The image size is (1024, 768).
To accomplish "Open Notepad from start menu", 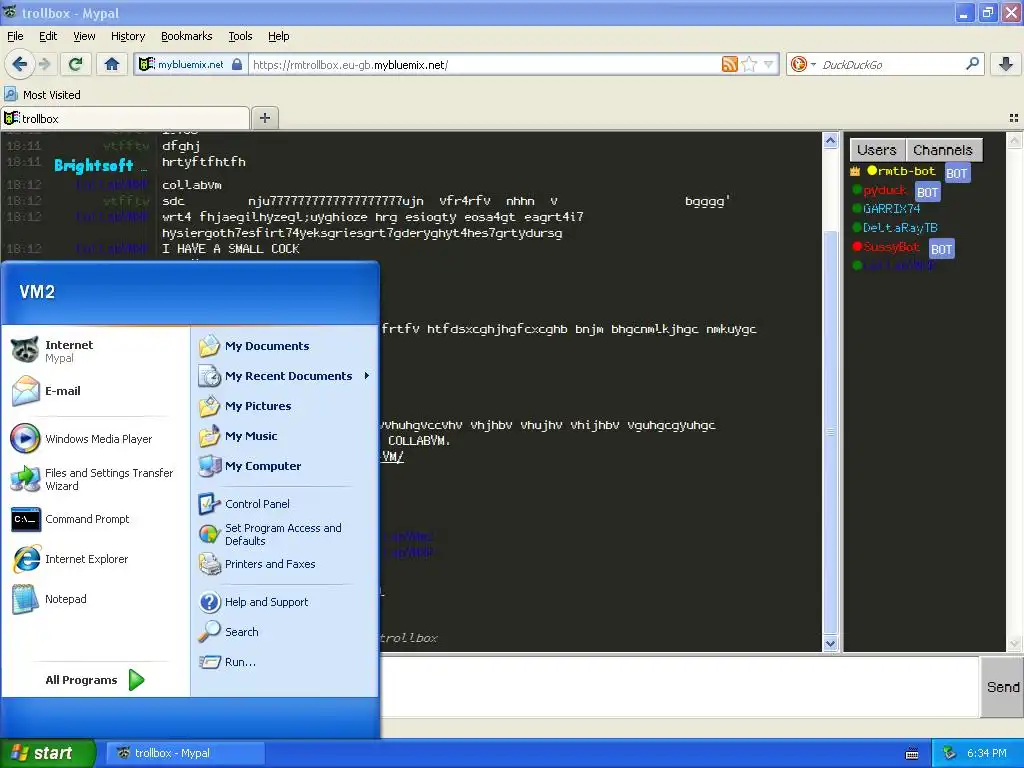I will (96, 599).
